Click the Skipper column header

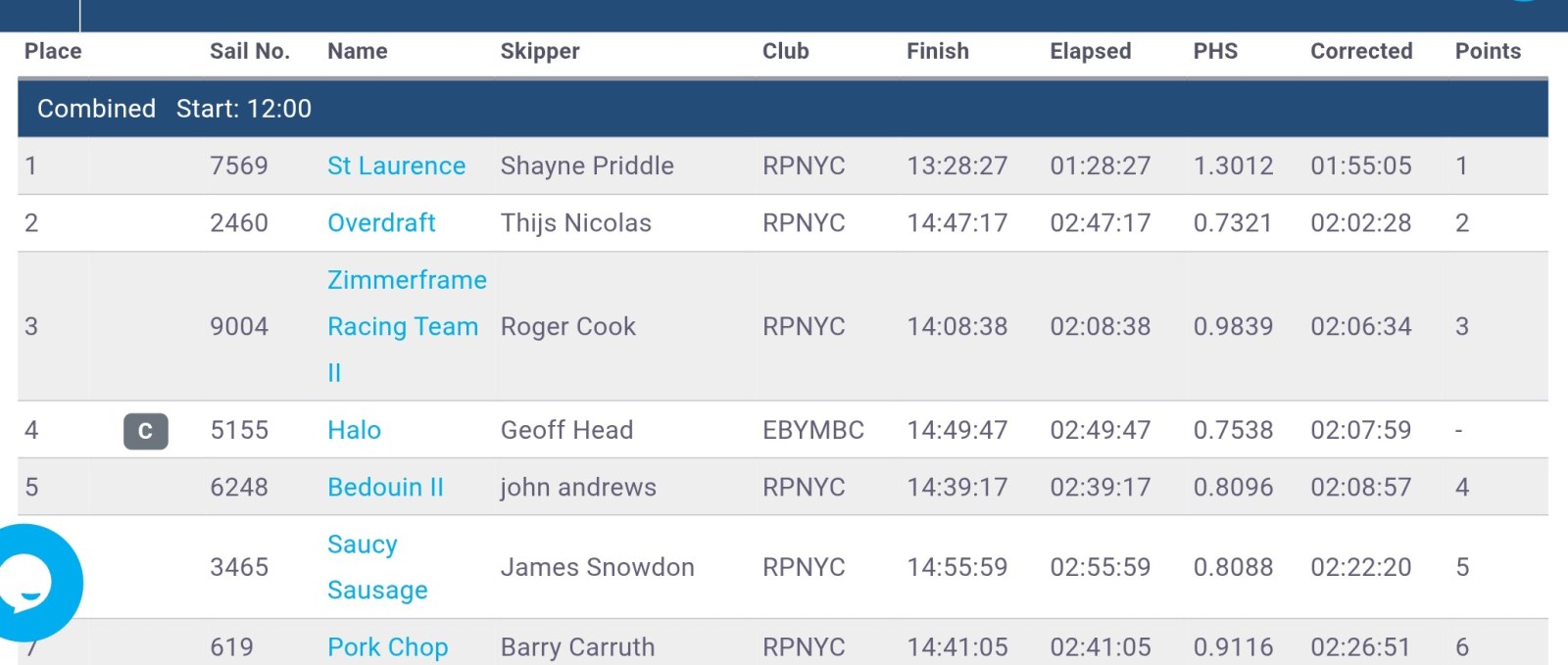[x=540, y=52]
